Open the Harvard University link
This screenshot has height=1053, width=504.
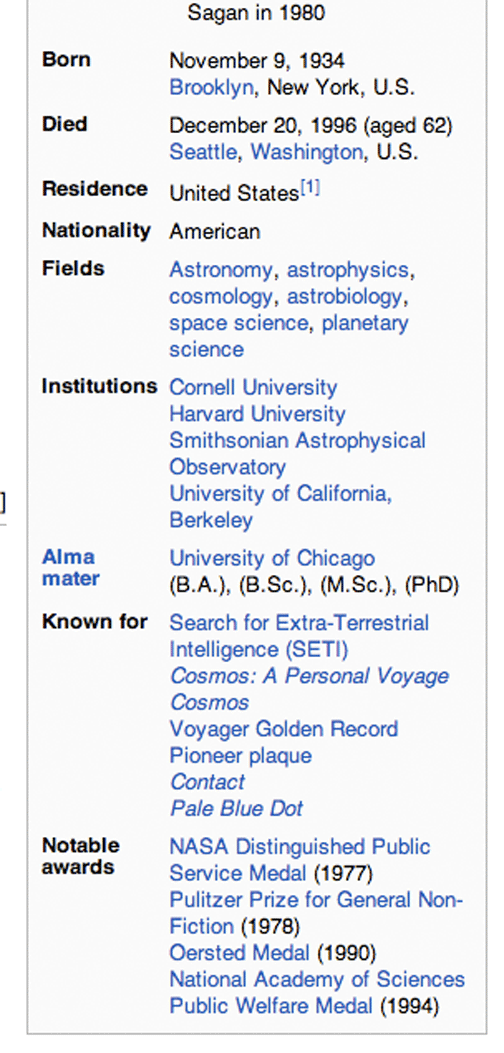(x=257, y=414)
